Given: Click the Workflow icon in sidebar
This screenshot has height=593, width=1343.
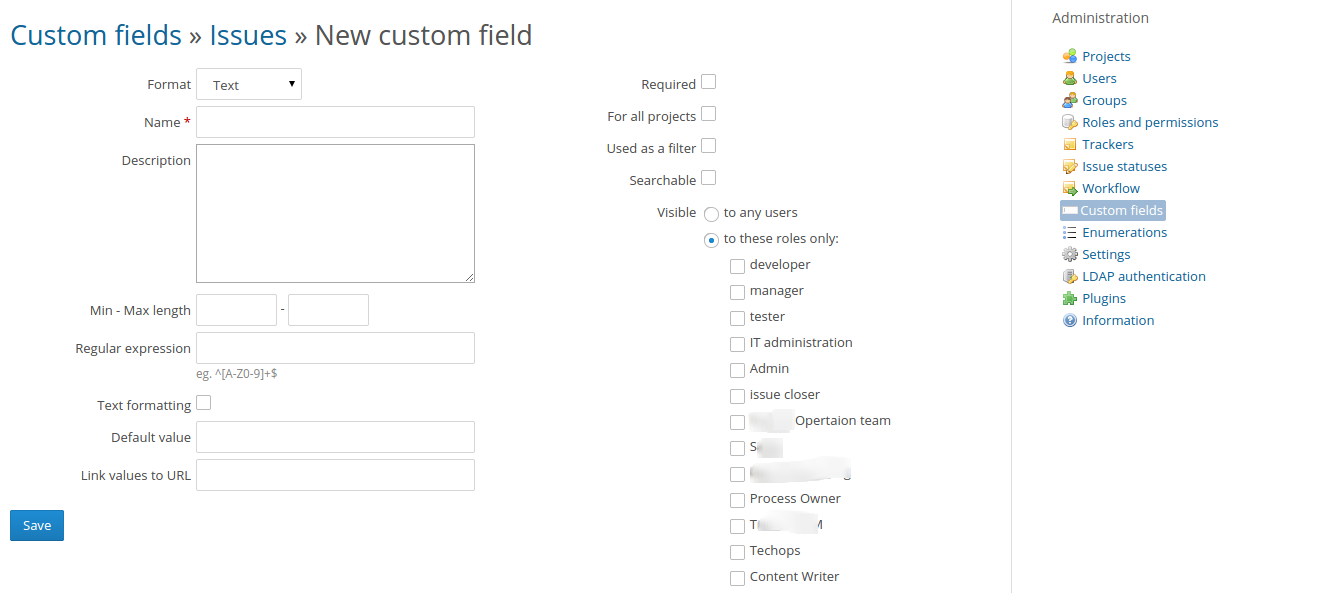Looking at the screenshot, I should [x=1070, y=188].
